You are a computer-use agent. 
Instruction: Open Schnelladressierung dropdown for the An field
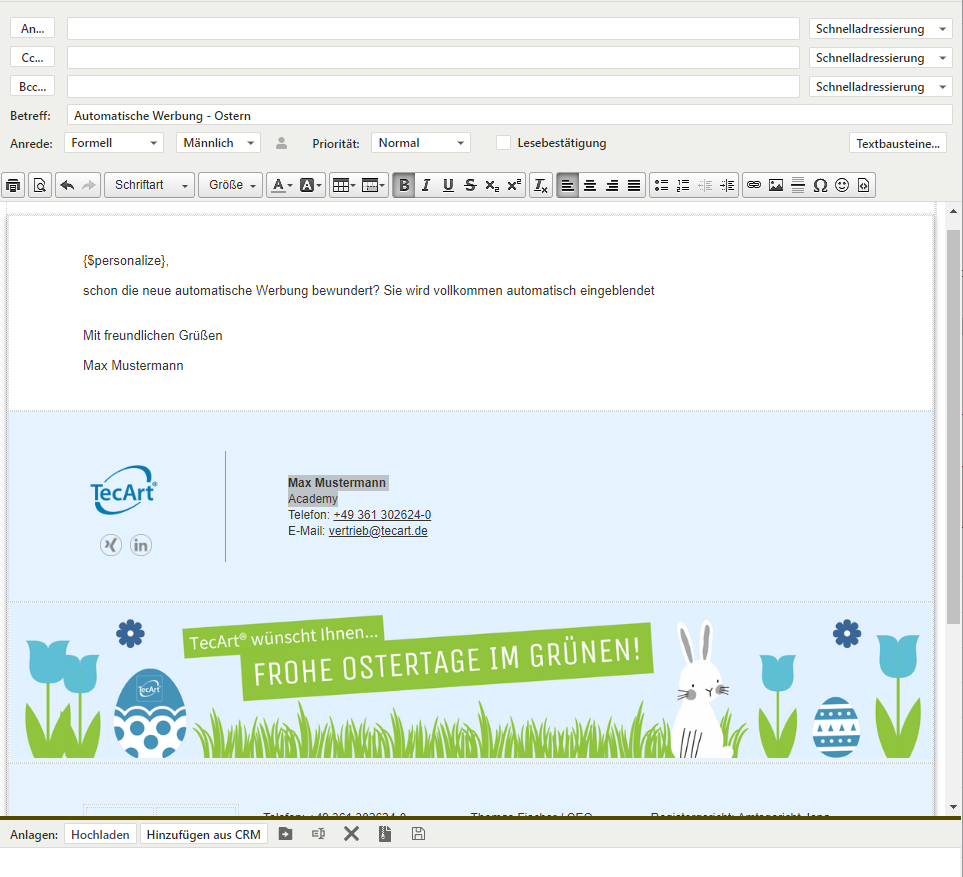pyautogui.click(x=880, y=29)
